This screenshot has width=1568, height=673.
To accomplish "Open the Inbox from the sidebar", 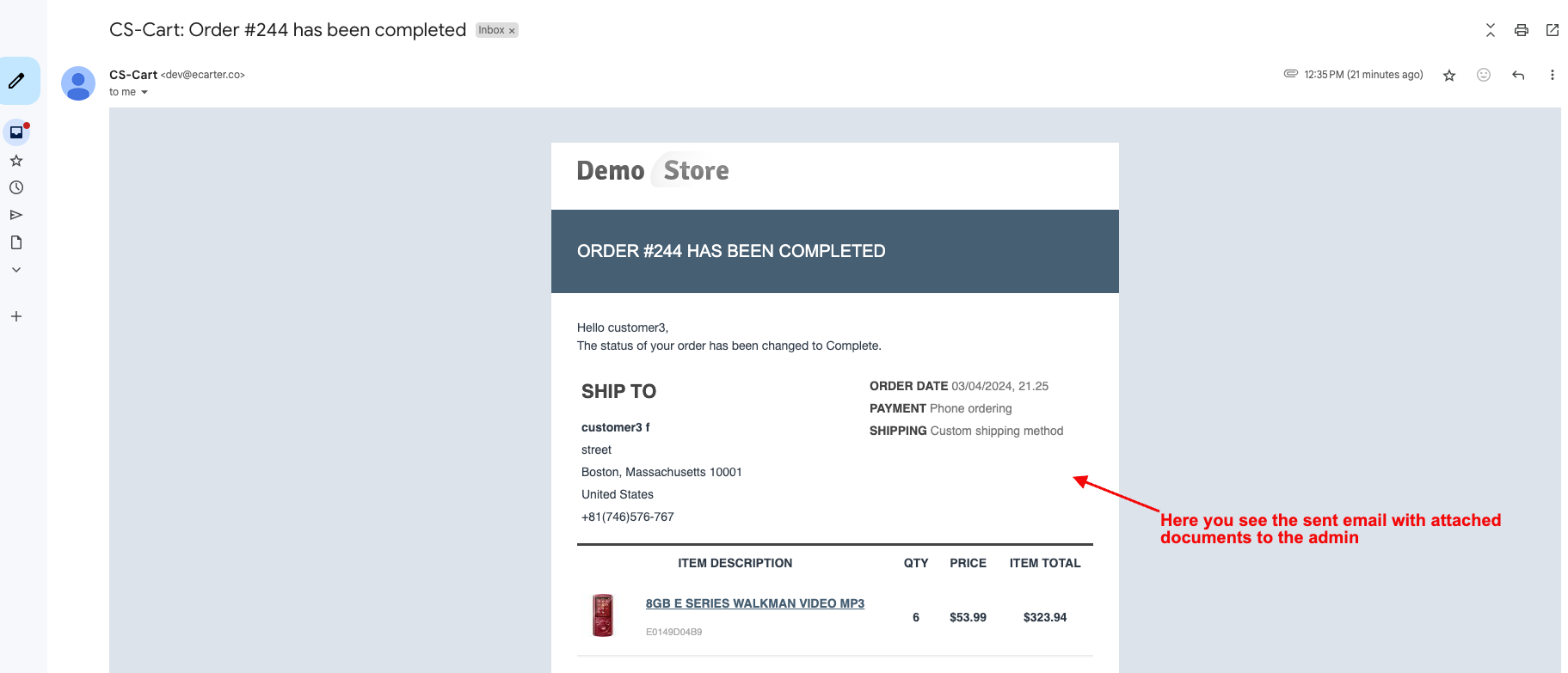I will coord(16,132).
